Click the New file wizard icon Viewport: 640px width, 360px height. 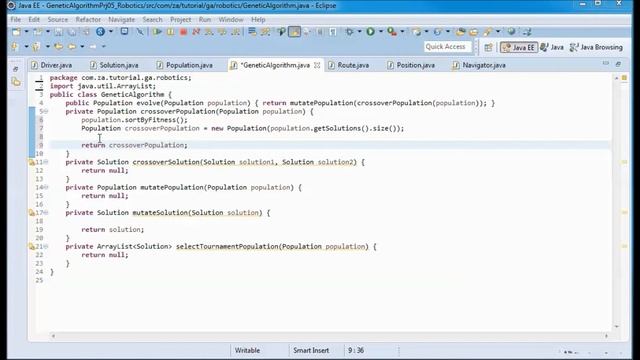pos(16,32)
